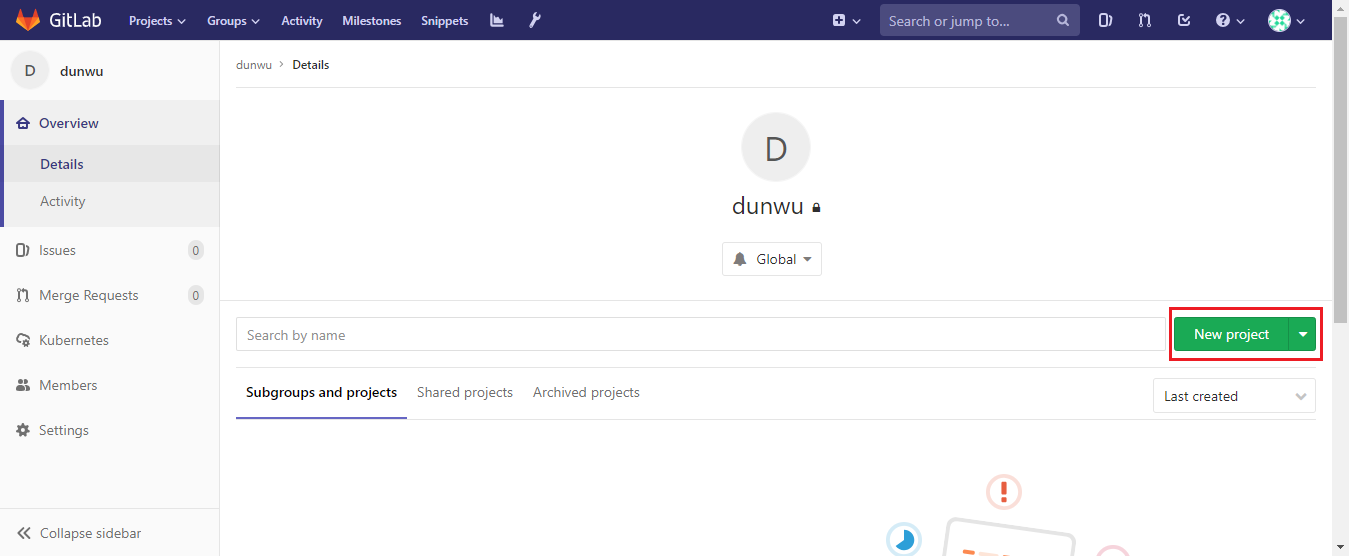1349x556 pixels.
Task: Click the Merge Requests sidebar icon
Action: [23, 295]
